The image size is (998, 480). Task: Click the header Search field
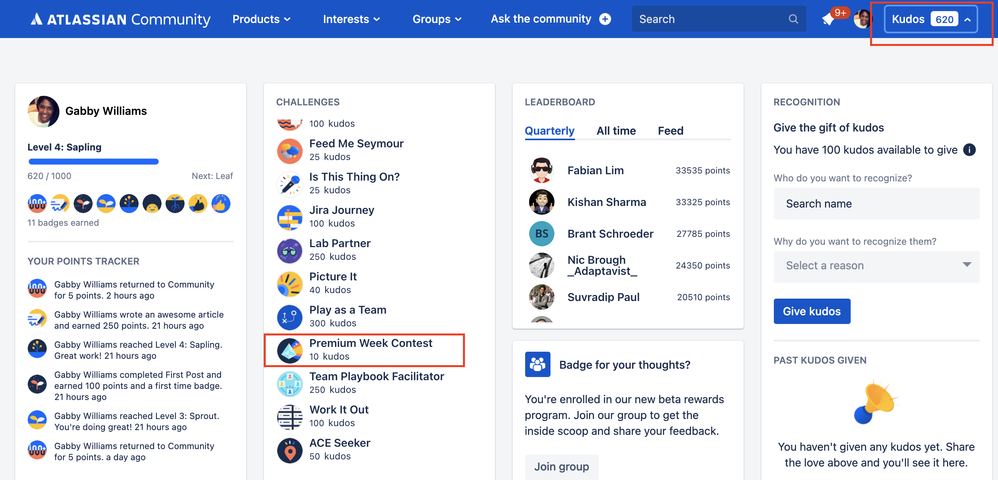click(x=719, y=19)
